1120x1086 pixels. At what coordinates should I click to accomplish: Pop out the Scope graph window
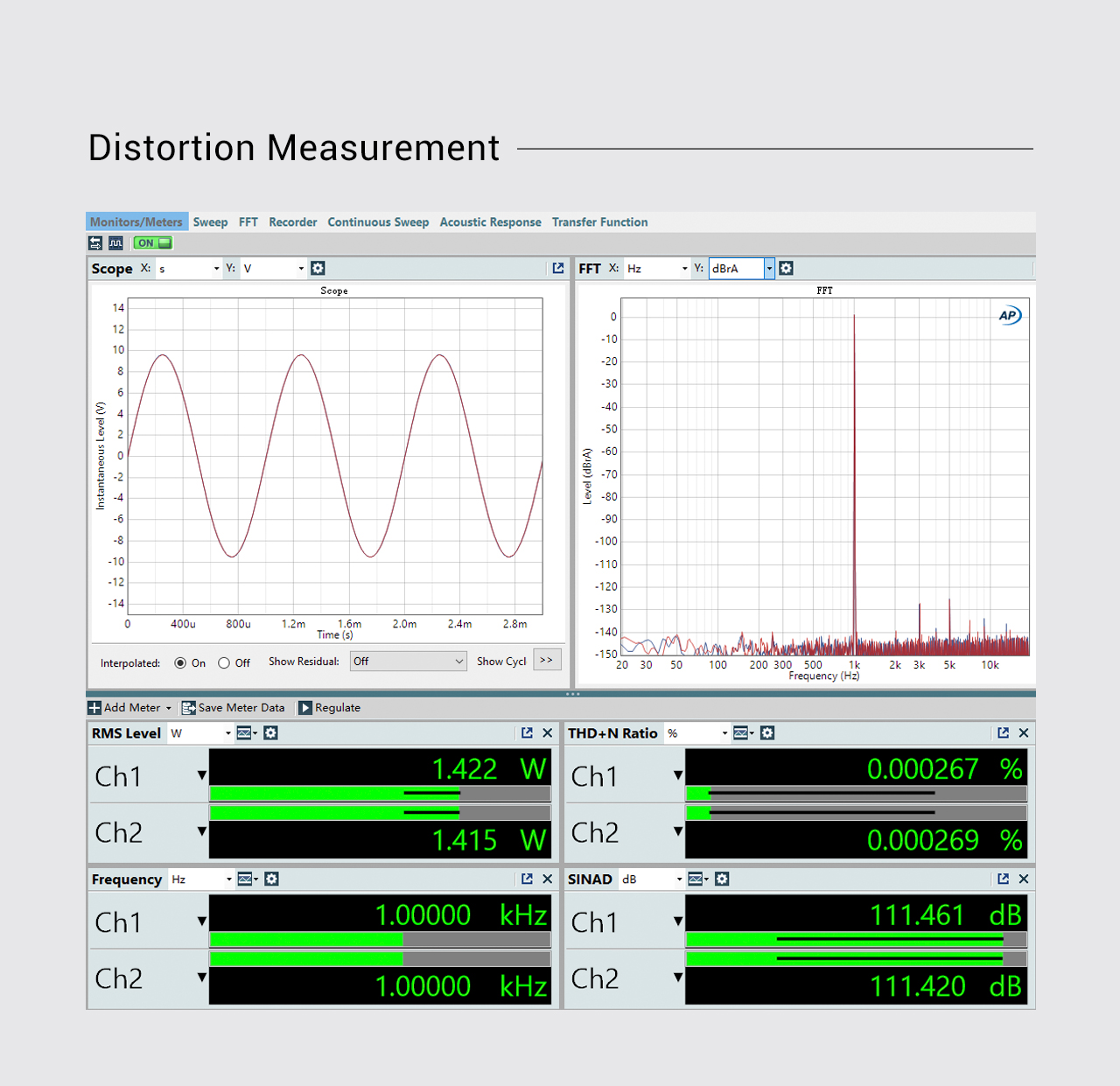click(x=558, y=269)
